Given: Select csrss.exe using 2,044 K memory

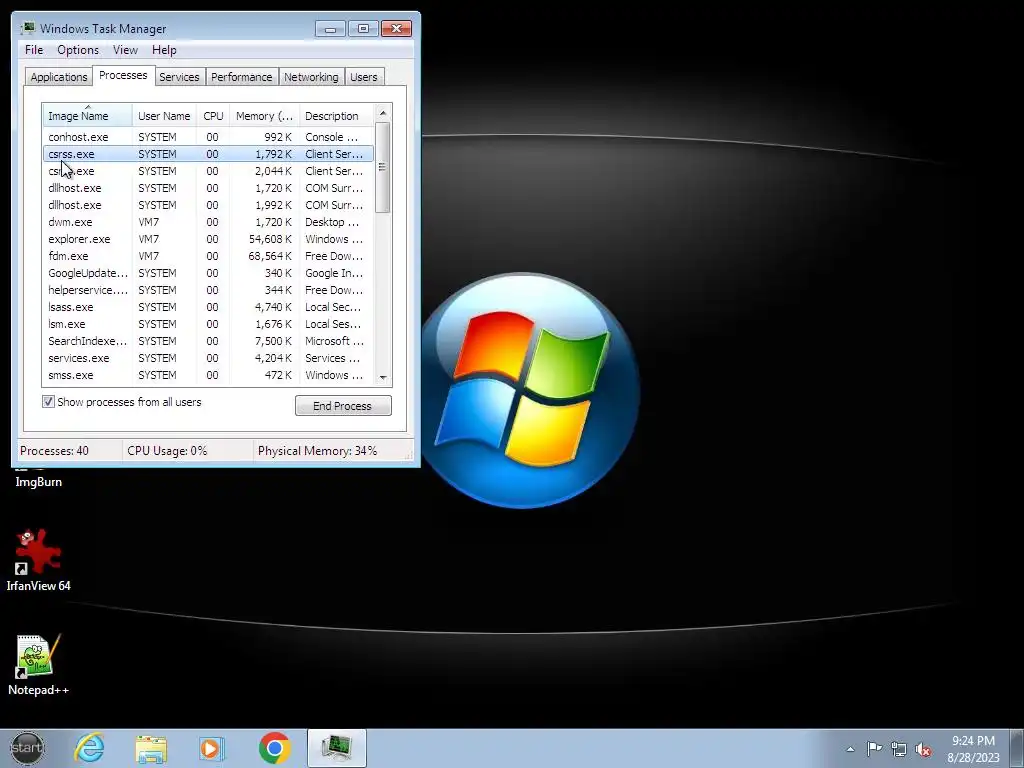Looking at the screenshot, I should (208, 171).
